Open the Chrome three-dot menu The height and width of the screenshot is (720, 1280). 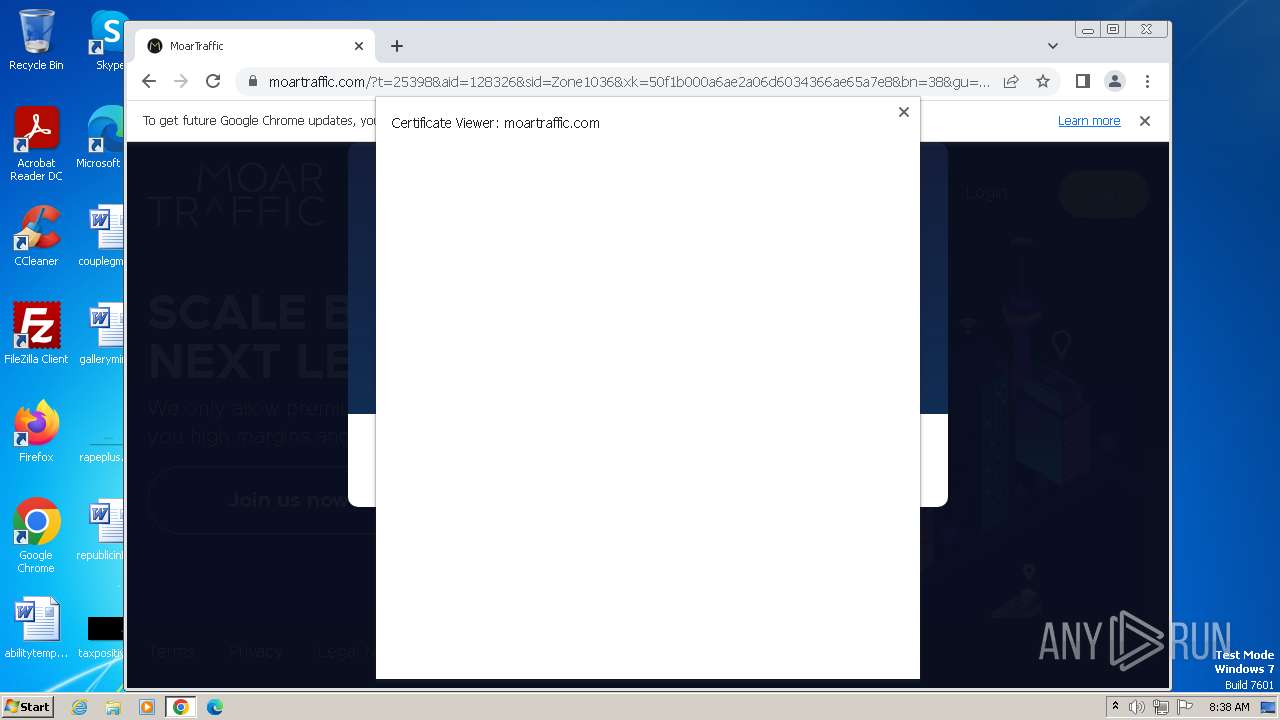[1148, 81]
